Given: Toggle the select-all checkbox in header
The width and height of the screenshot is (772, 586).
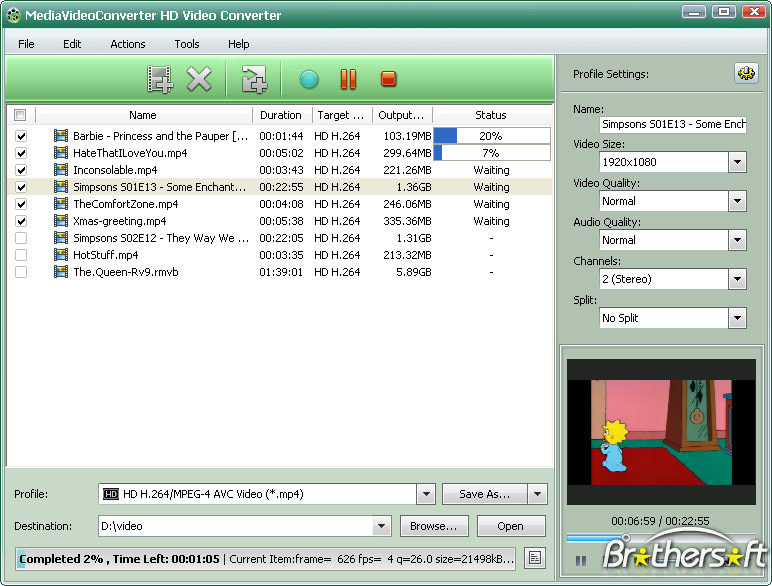Looking at the screenshot, I should [x=21, y=115].
